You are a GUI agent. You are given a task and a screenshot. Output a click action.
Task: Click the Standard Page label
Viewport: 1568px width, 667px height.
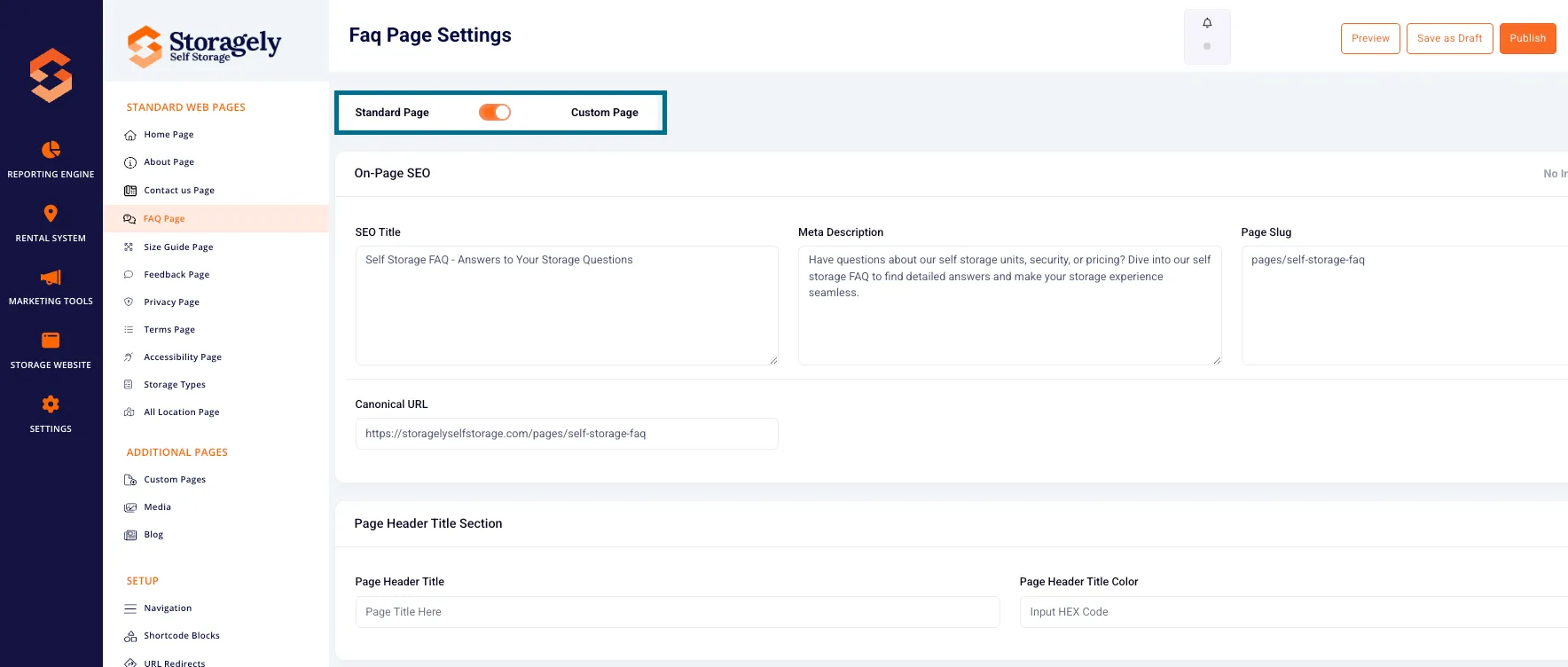392,113
